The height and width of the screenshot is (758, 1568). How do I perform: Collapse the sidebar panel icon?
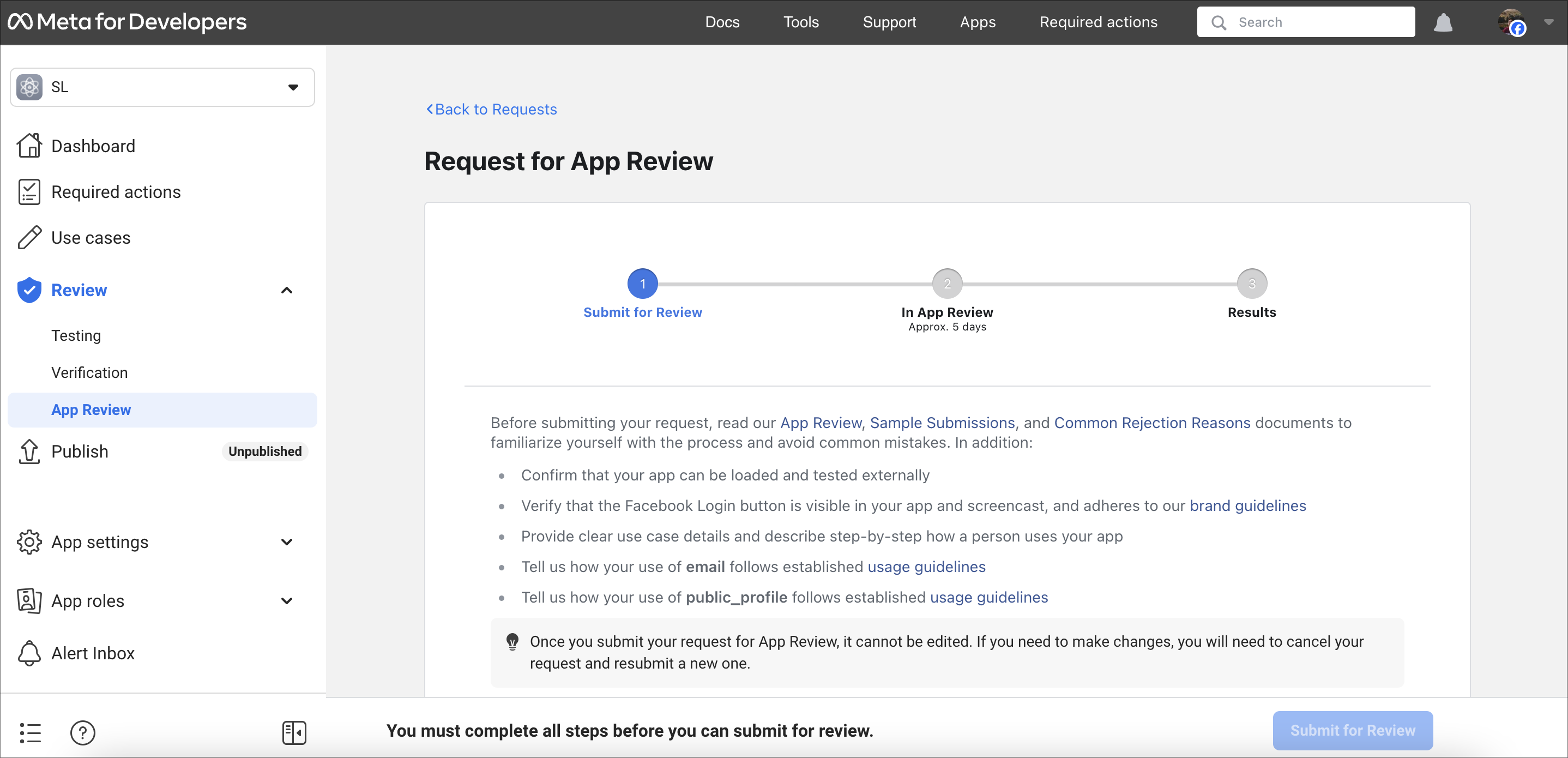pos(294,732)
